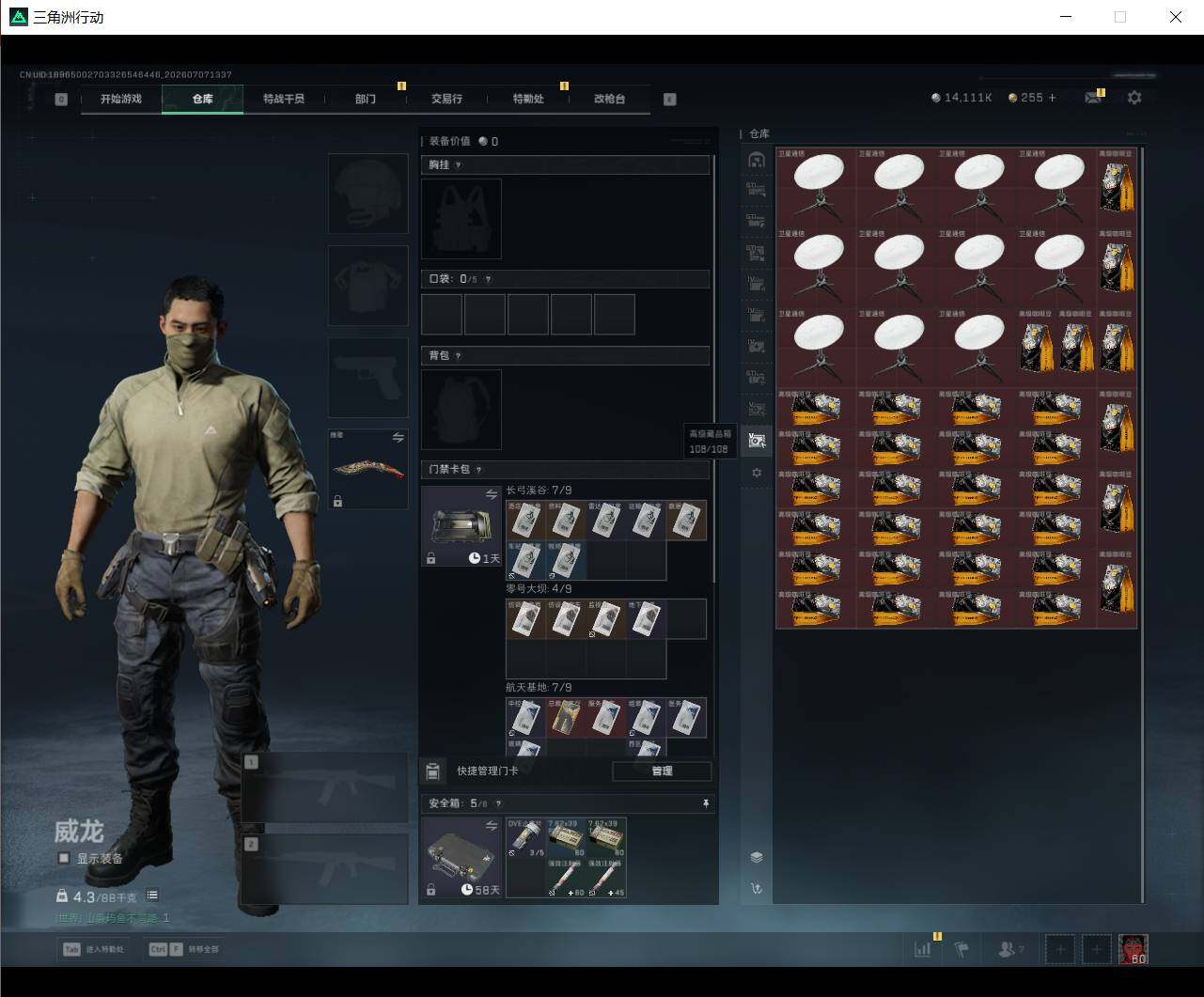The height and width of the screenshot is (997, 1204).
Task: Click the warehouse vertical scrollbar
Action: [1143, 524]
